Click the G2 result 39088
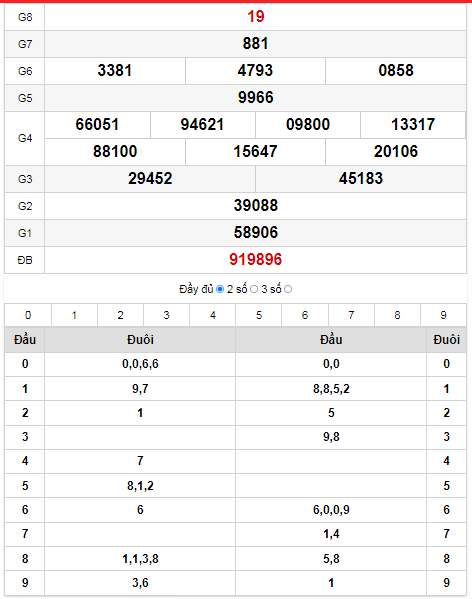 coord(255,206)
